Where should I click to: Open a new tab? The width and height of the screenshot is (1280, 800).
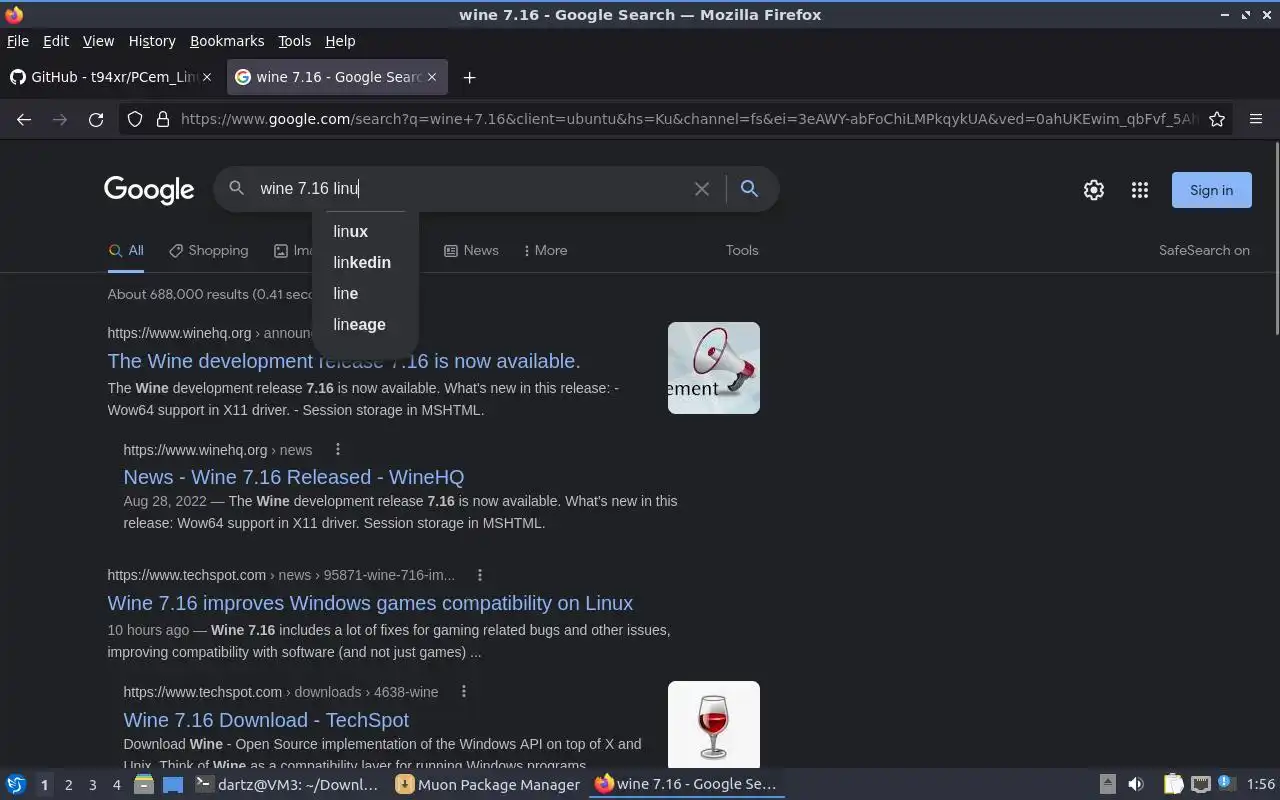[469, 77]
